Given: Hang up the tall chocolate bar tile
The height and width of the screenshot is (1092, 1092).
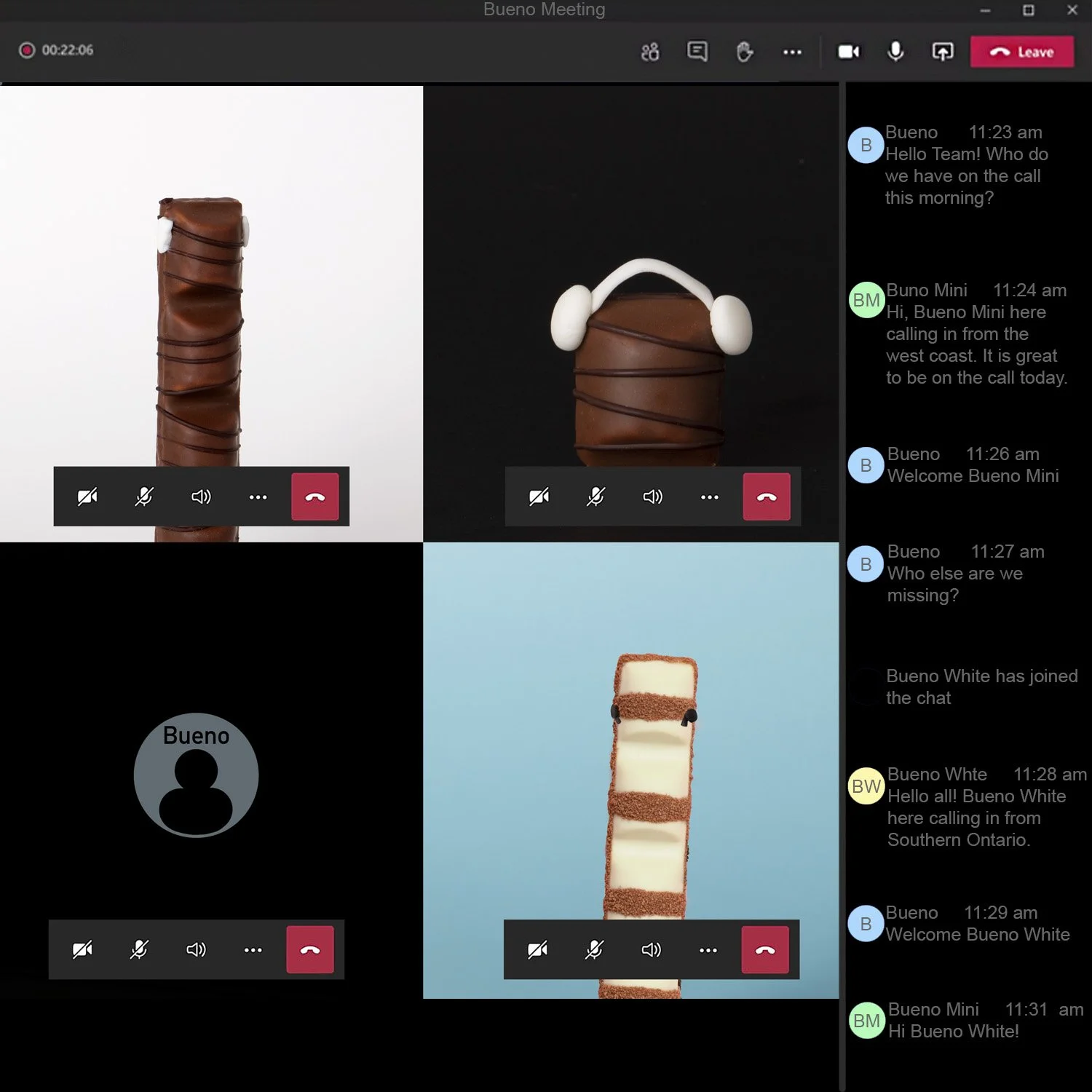Looking at the screenshot, I should click(315, 496).
